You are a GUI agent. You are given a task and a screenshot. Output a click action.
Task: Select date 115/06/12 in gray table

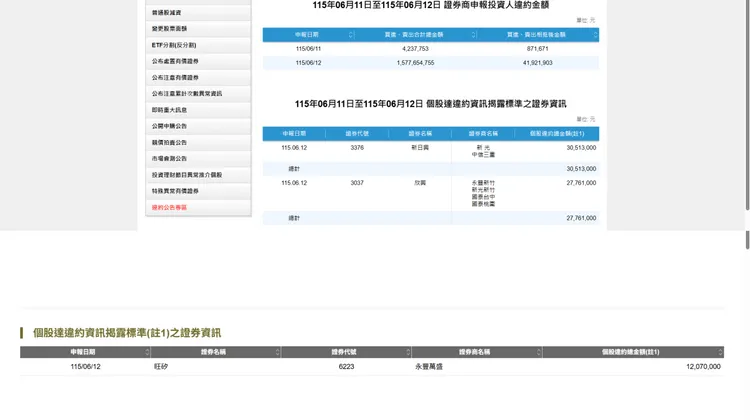click(85, 367)
